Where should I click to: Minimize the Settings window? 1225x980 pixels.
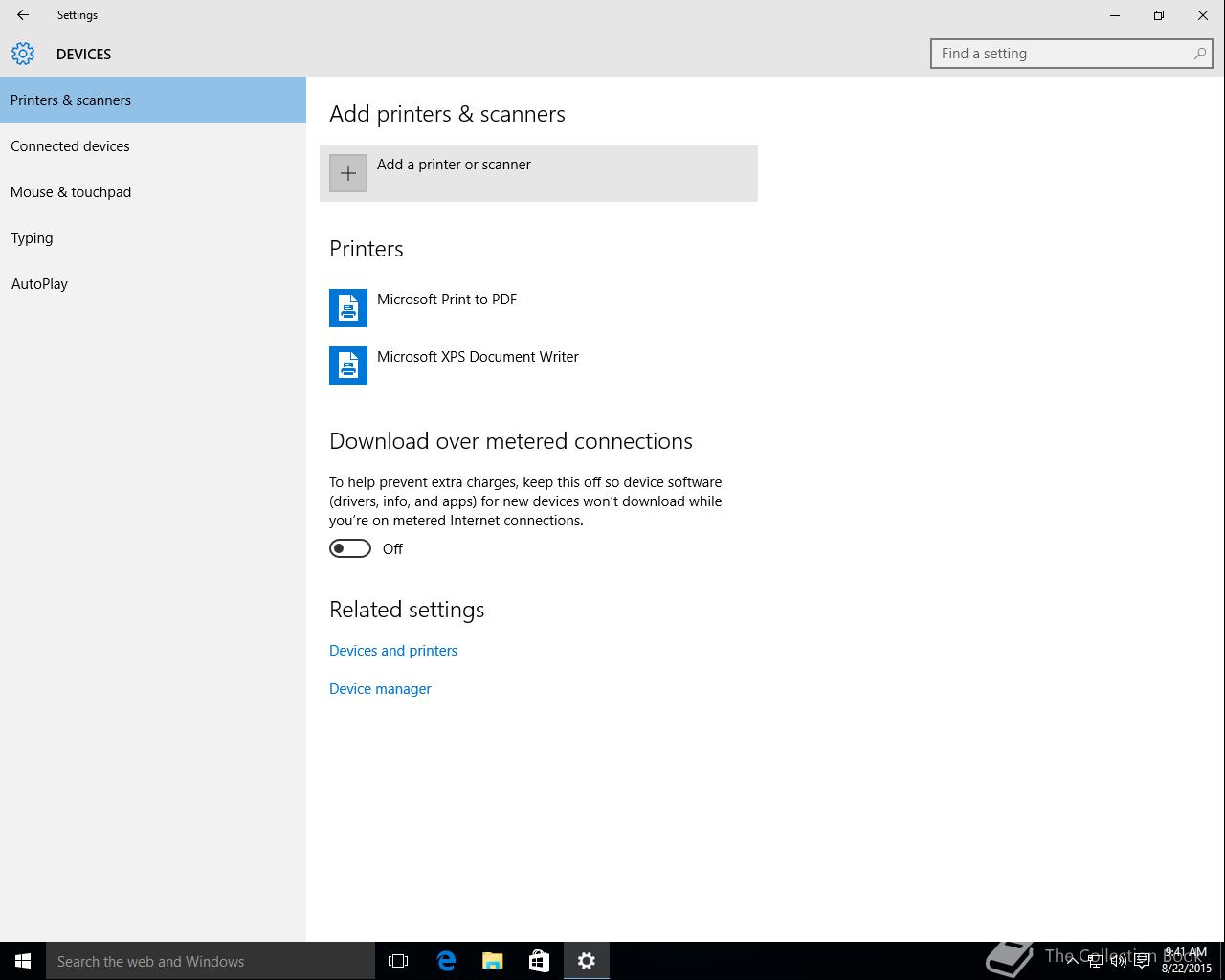click(x=1115, y=15)
